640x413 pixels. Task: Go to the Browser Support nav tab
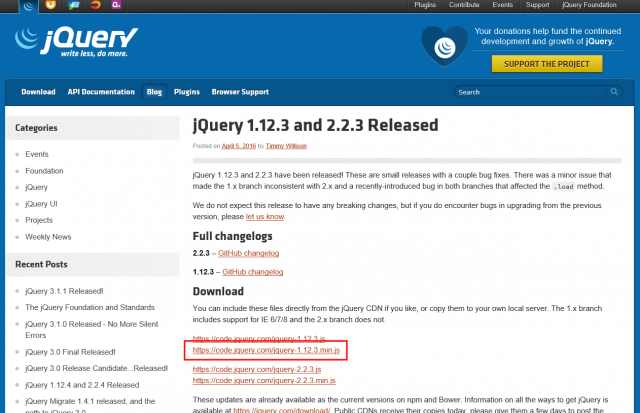(240, 92)
